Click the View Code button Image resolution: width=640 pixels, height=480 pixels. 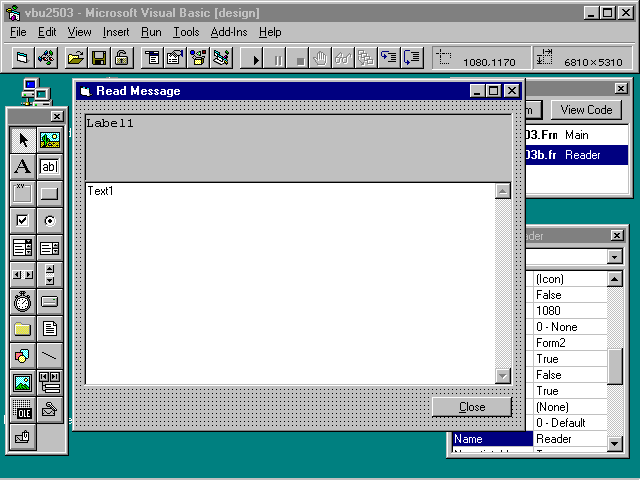(x=586, y=110)
